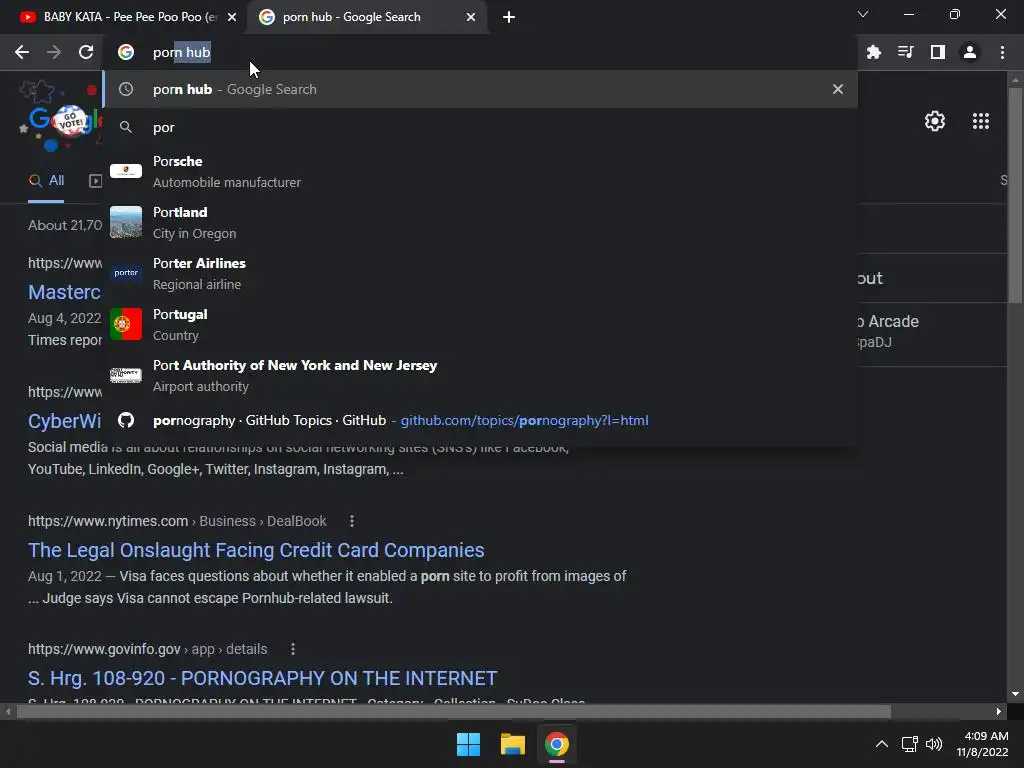Choose the Porsche suggestion

pyautogui.click(x=479, y=171)
